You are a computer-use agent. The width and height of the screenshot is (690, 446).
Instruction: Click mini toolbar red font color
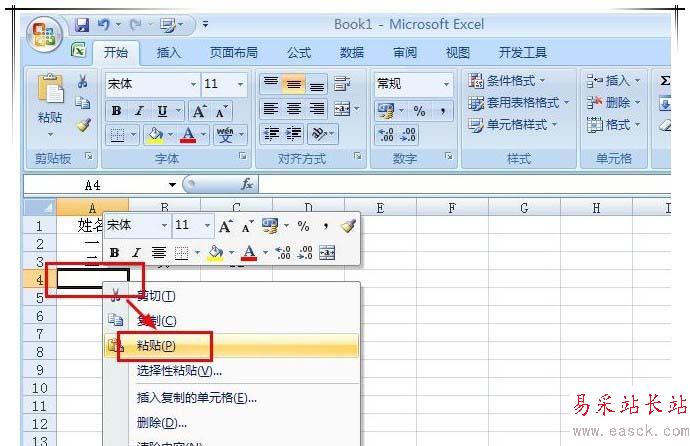point(249,252)
